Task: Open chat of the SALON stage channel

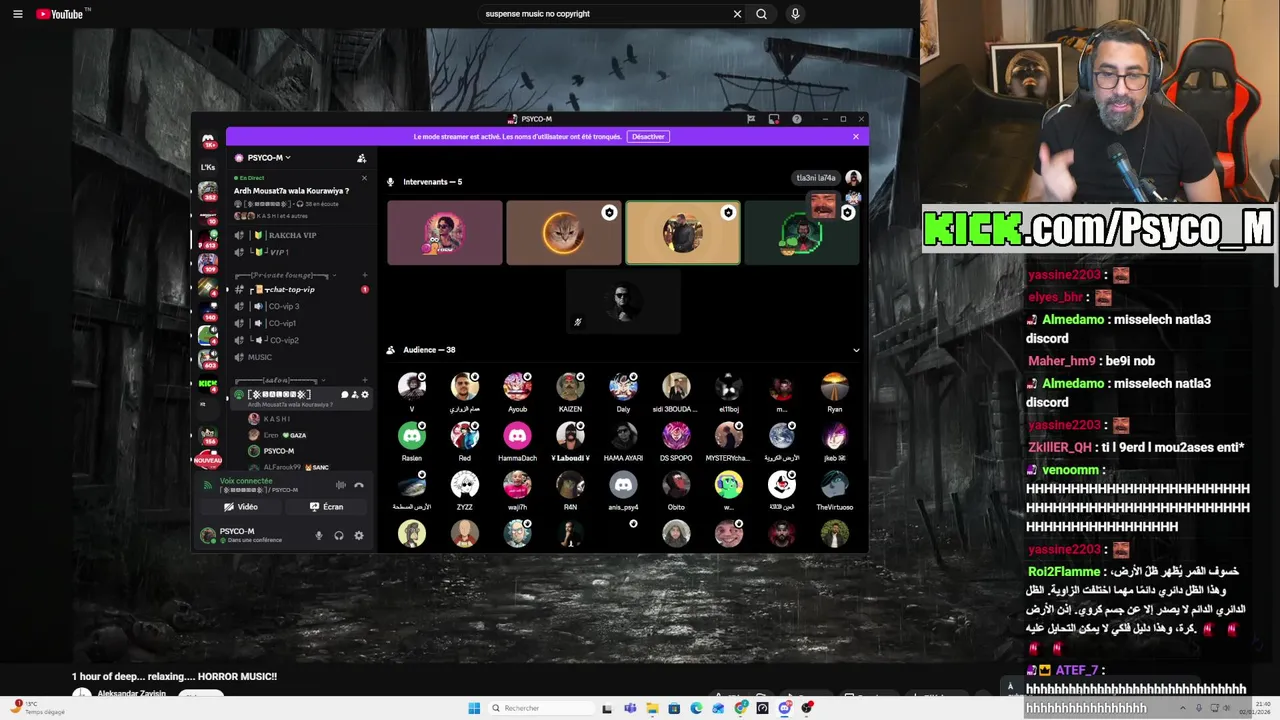Action: tap(344, 395)
